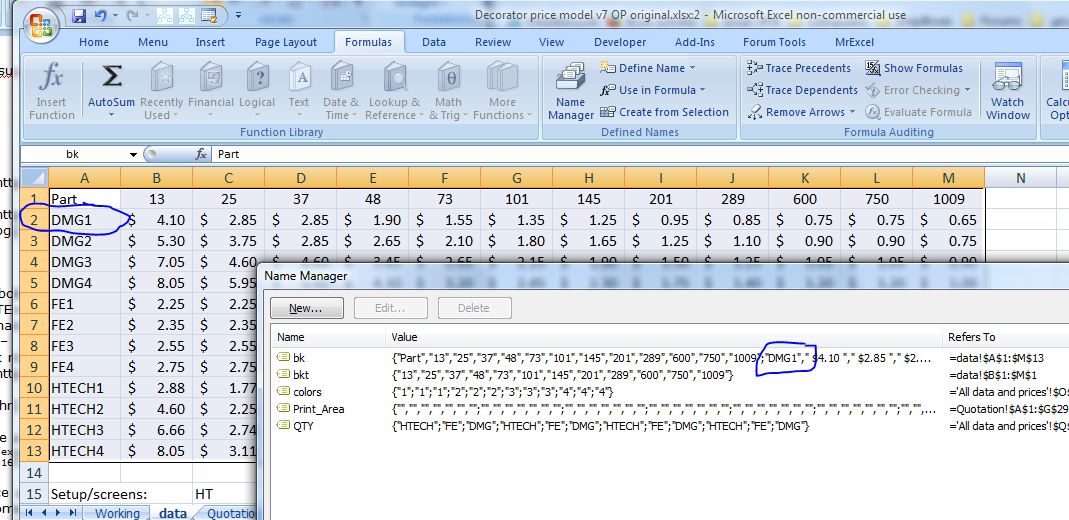Click the fx button beside the formula bar

point(200,155)
